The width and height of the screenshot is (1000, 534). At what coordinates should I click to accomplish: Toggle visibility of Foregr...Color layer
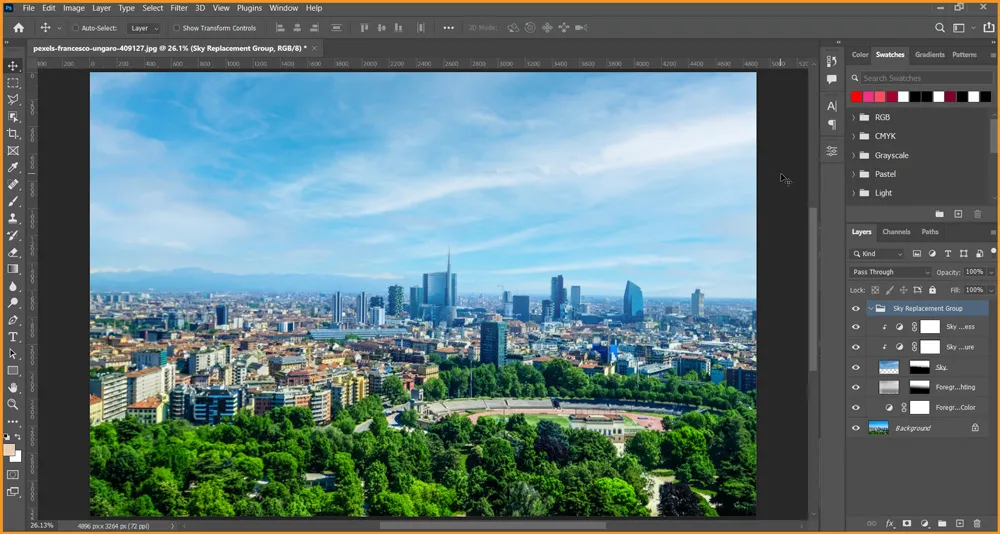coord(856,408)
